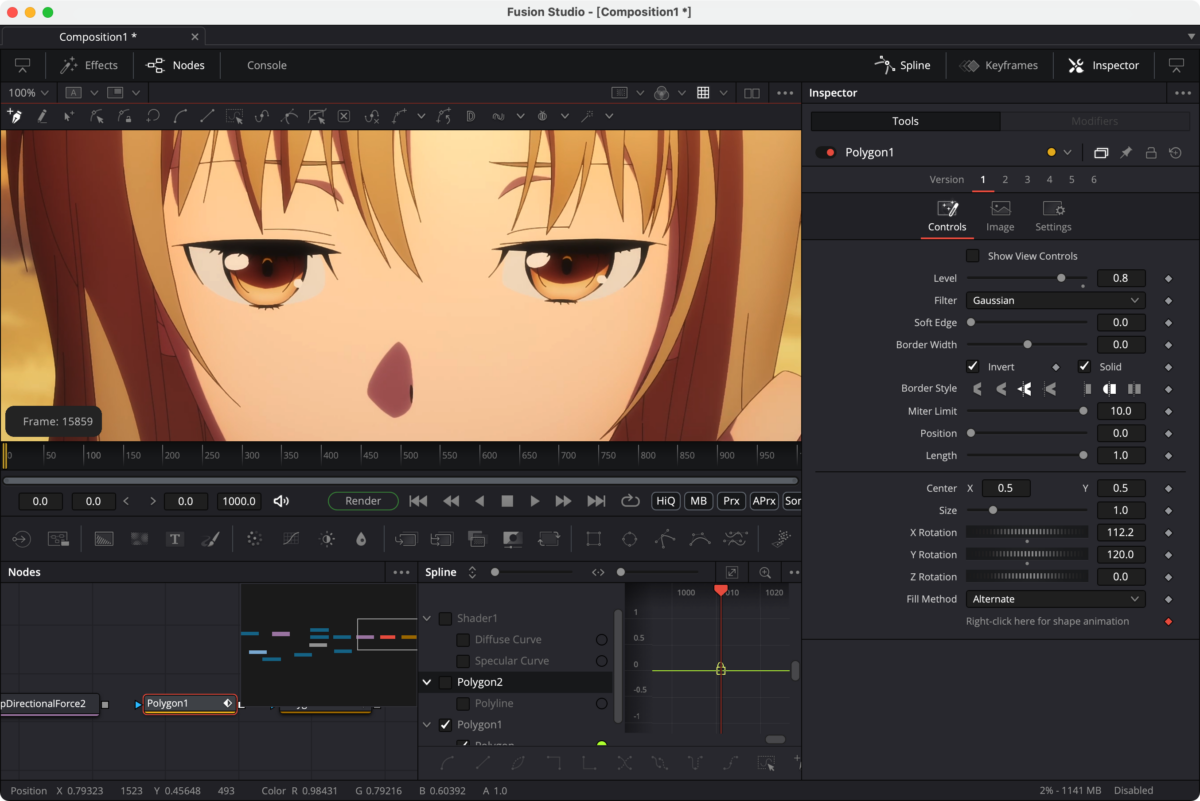Open the Keyframes panel button
Screen dimensions: 1200x801
[998, 65]
